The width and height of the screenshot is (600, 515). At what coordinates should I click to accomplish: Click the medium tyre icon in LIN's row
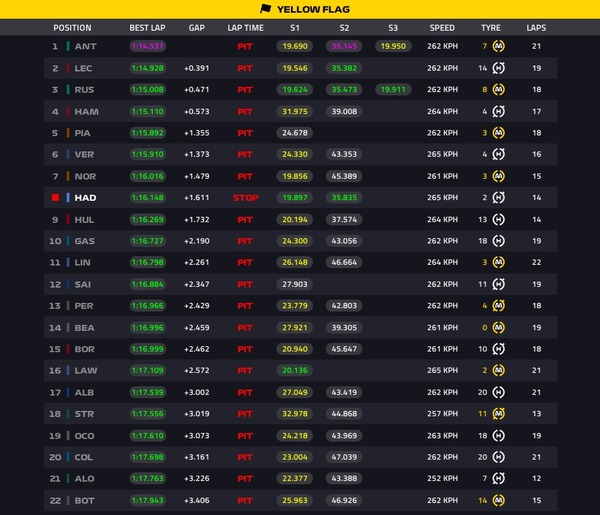pyautogui.click(x=498, y=262)
